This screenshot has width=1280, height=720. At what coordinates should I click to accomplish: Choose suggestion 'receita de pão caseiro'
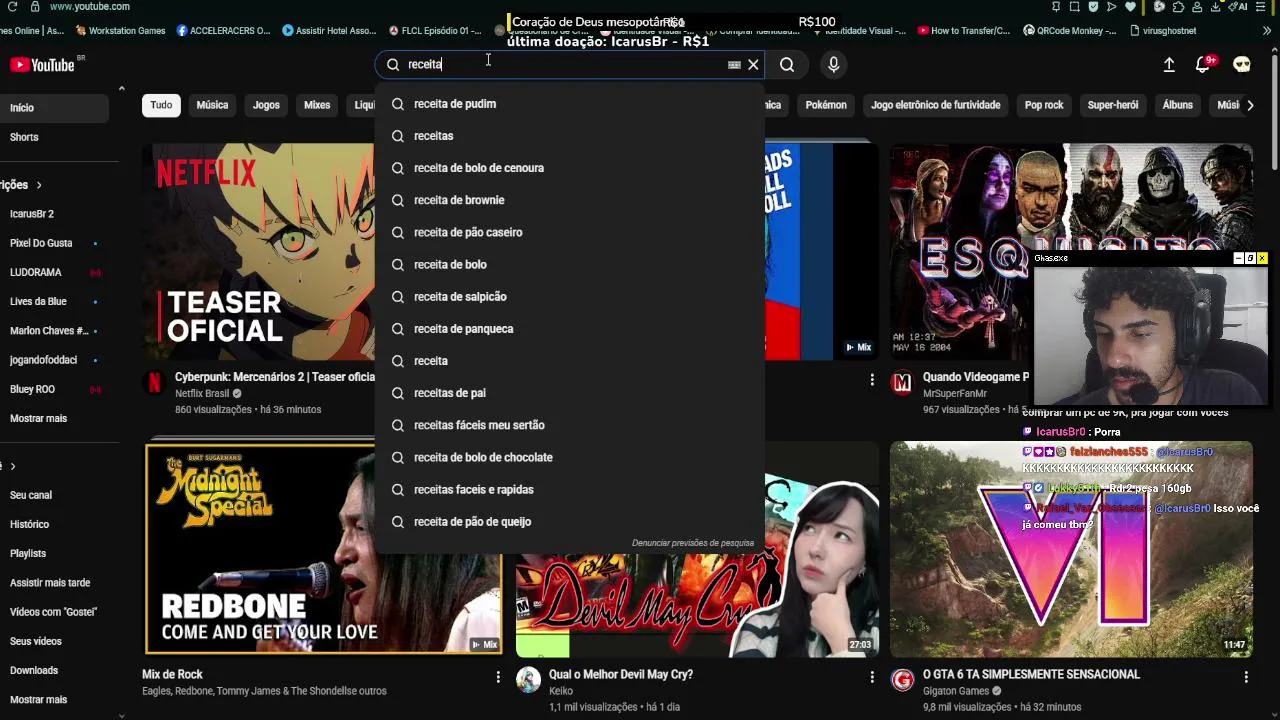click(569, 232)
